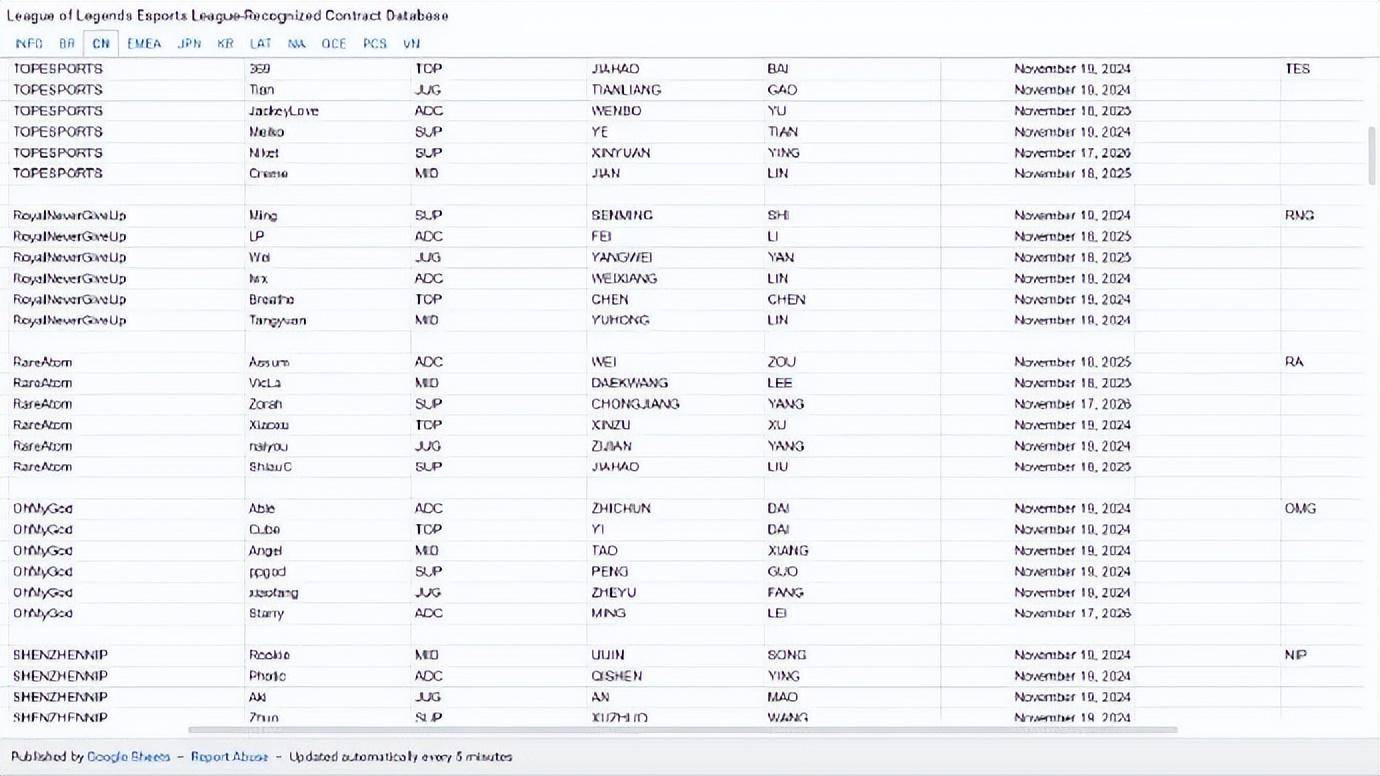1380x776 pixels.
Task: Select the Meiko player cell
Action: point(266,132)
